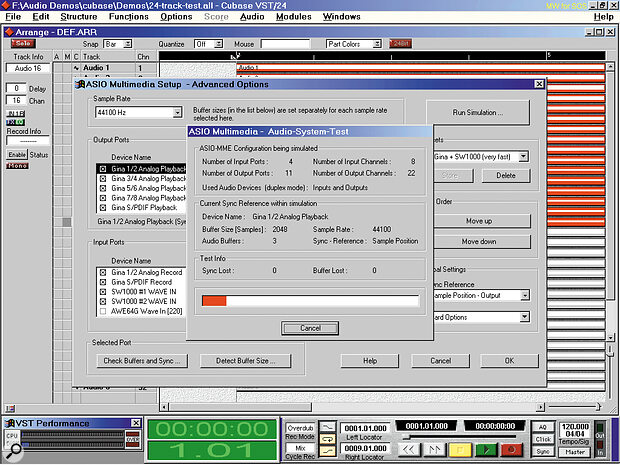Toggle Gina 1/2 Analog Playback output checkbox
The width and height of the screenshot is (620, 465).
point(103,169)
